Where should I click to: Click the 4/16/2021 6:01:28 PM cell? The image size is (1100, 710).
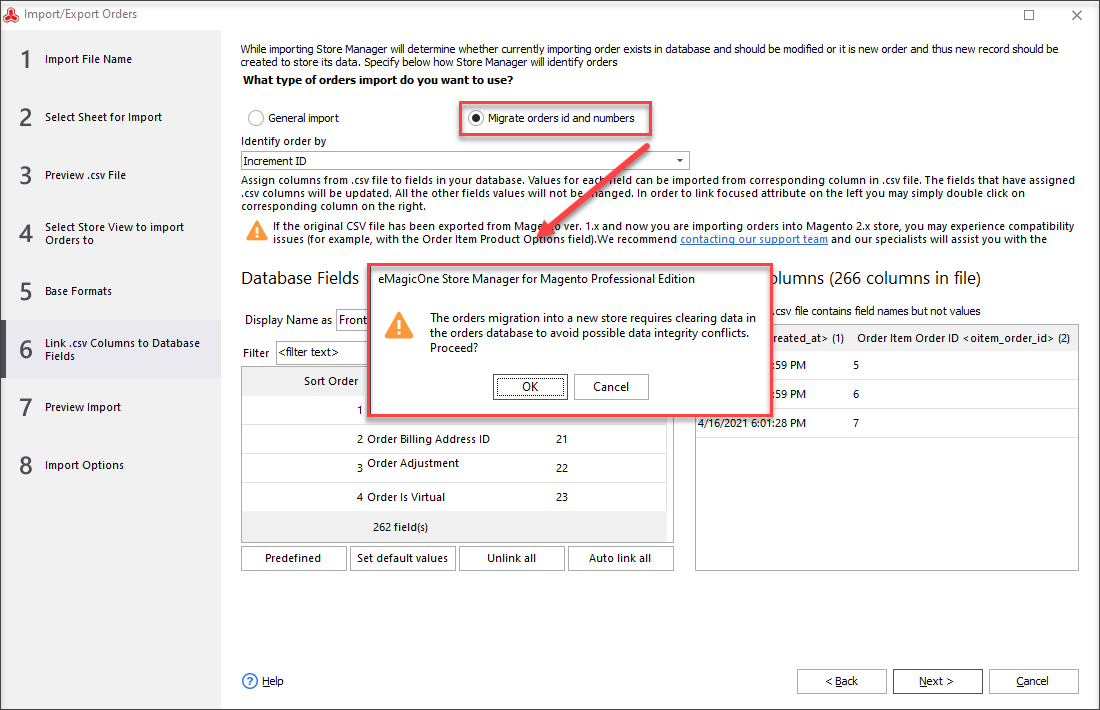point(752,423)
